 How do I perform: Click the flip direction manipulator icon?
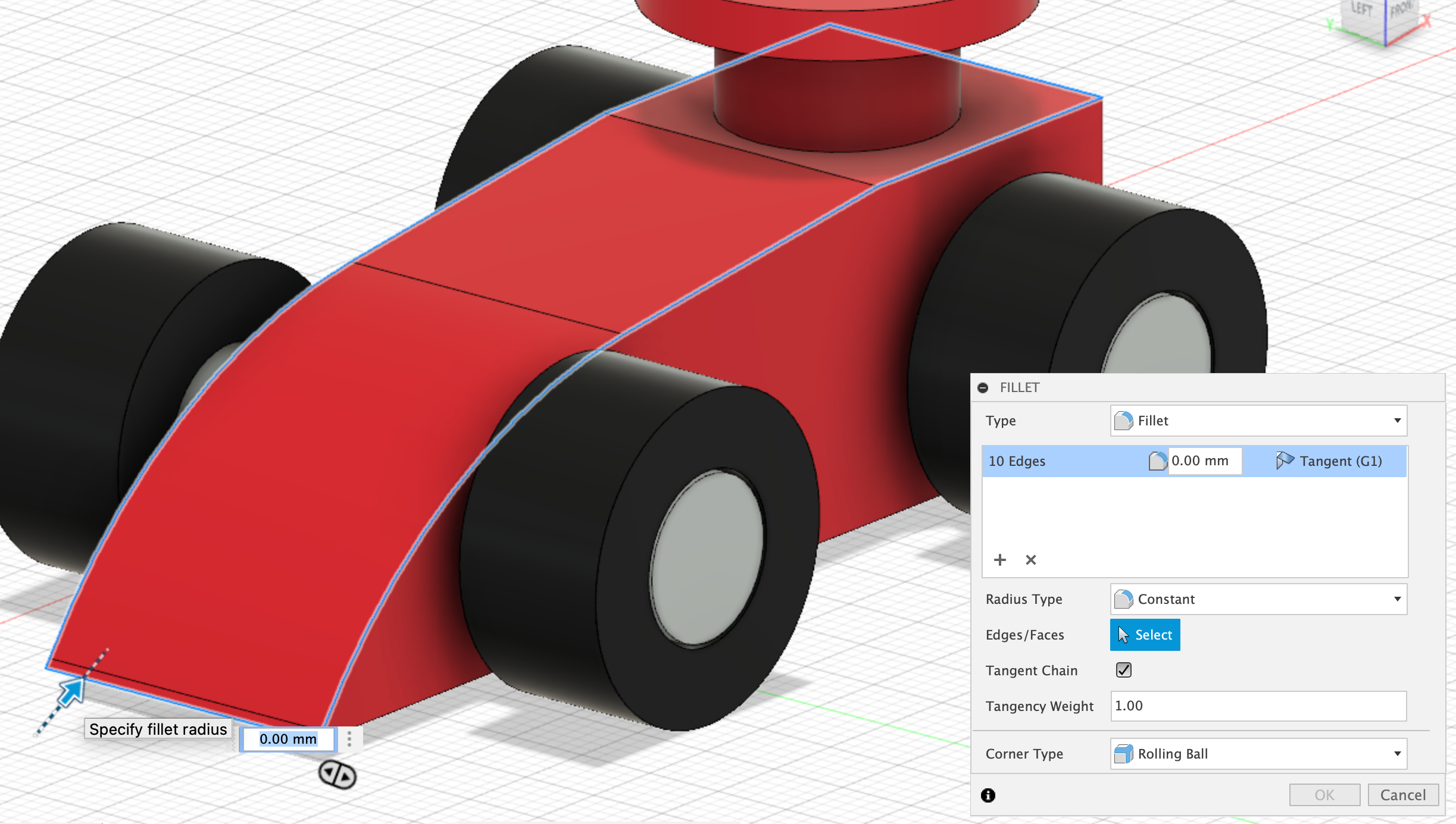coord(338,775)
